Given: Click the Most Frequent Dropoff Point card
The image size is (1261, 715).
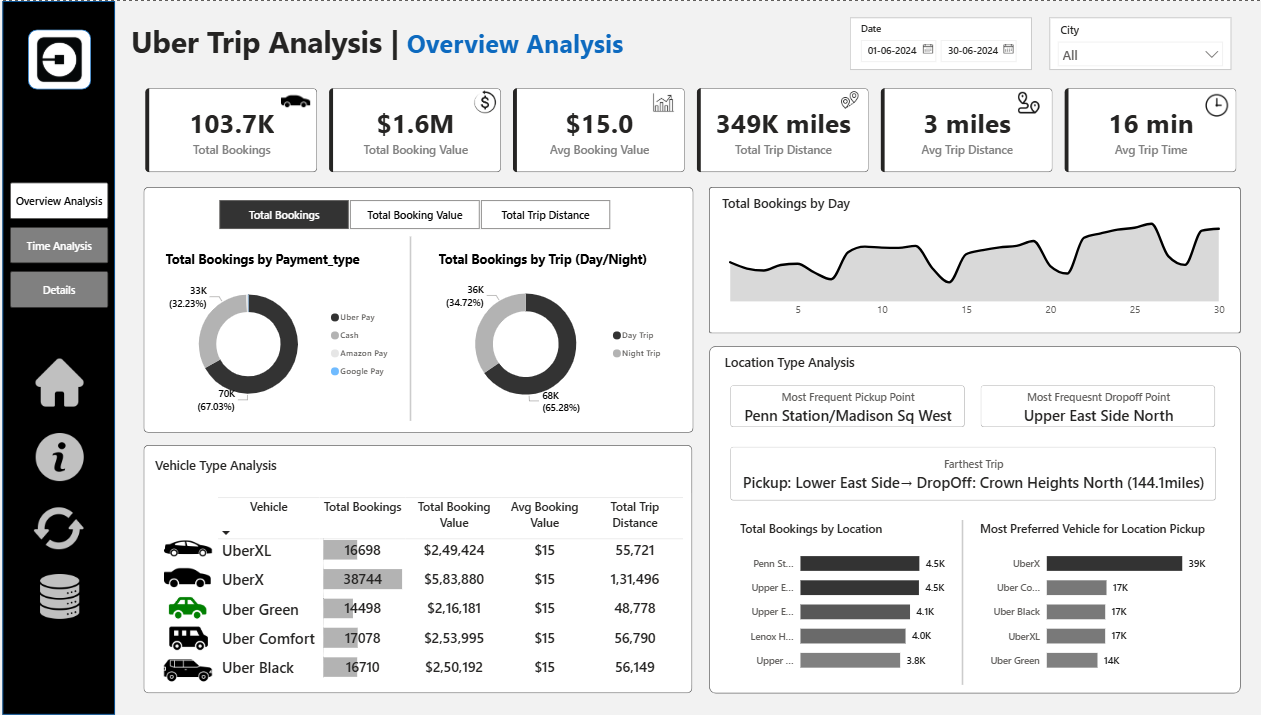Looking at the screenshot, I should (1098, 407).
